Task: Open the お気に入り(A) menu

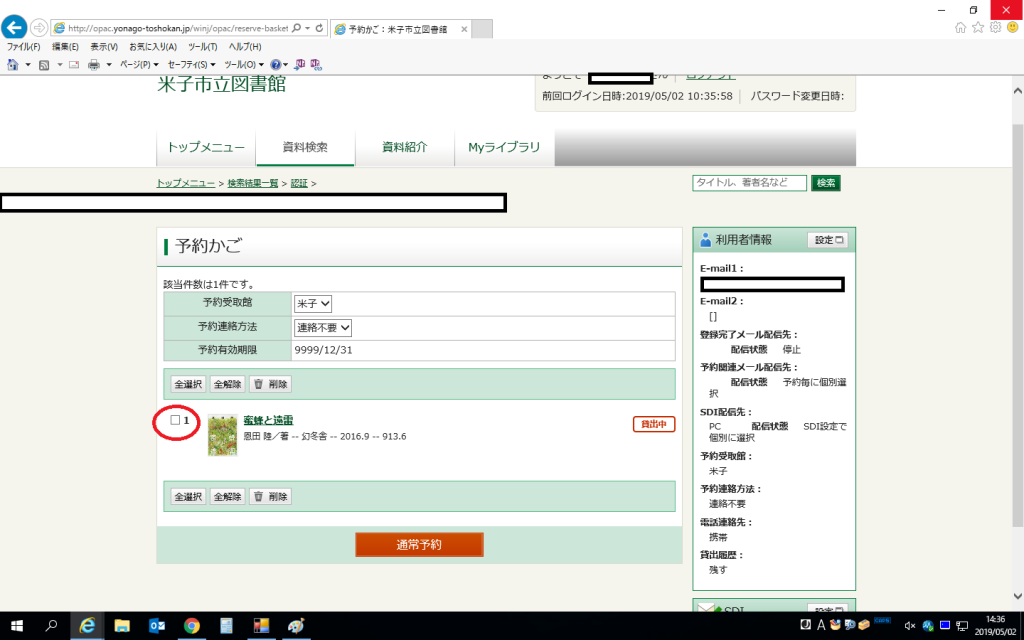Action: (x=153, y=47)
